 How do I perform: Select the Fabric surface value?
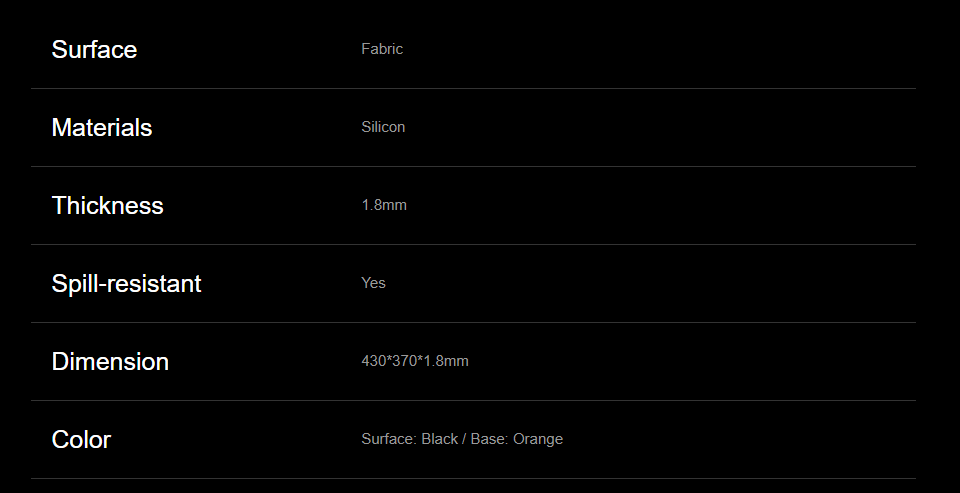click(382, 49)
